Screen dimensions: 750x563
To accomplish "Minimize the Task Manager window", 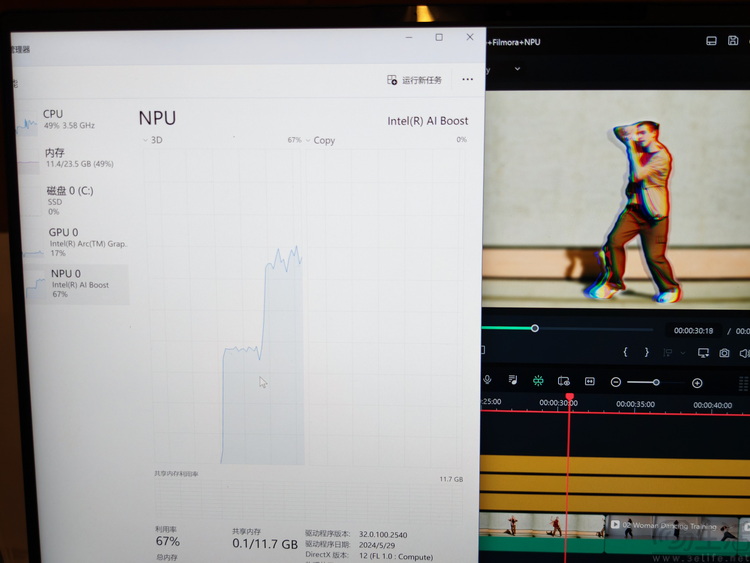I will pos(409,37).
